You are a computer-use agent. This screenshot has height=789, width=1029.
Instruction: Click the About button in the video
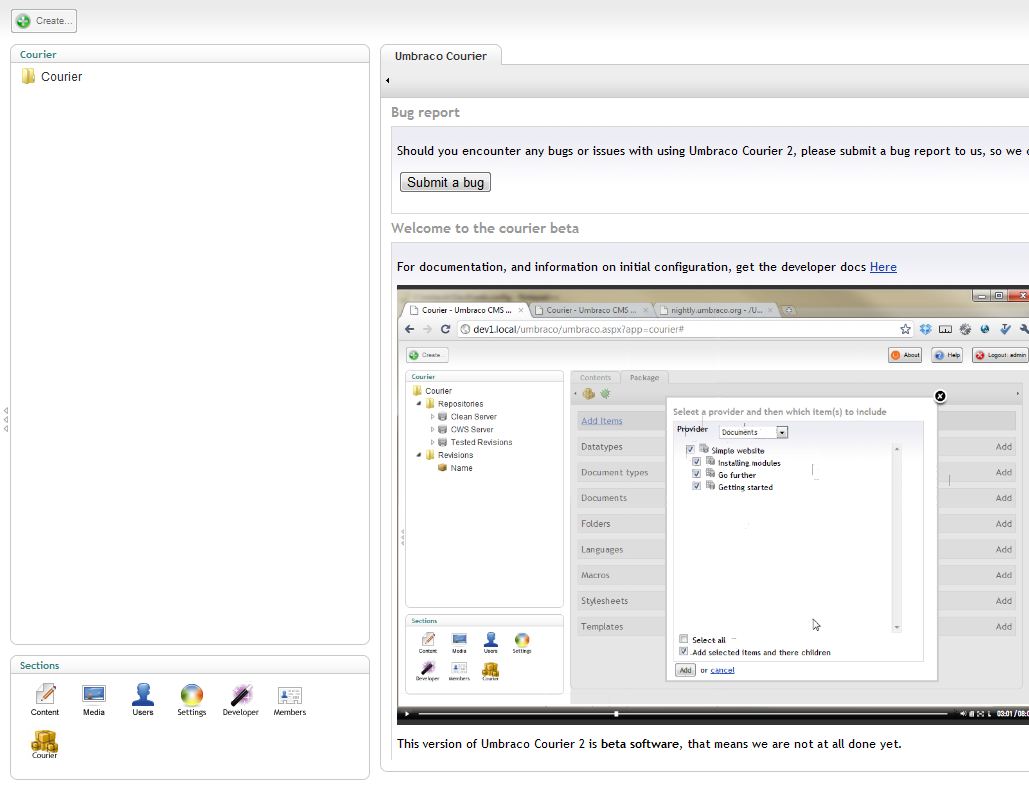905,355
